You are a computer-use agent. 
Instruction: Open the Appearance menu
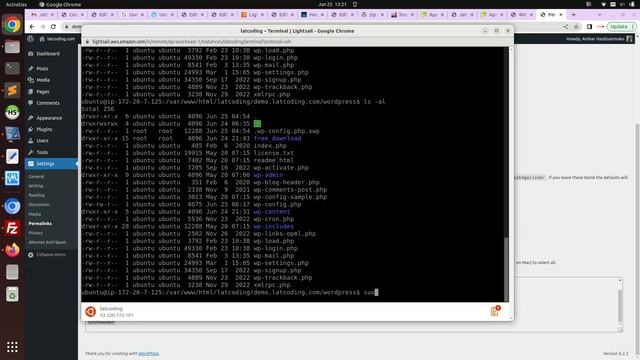49,118
